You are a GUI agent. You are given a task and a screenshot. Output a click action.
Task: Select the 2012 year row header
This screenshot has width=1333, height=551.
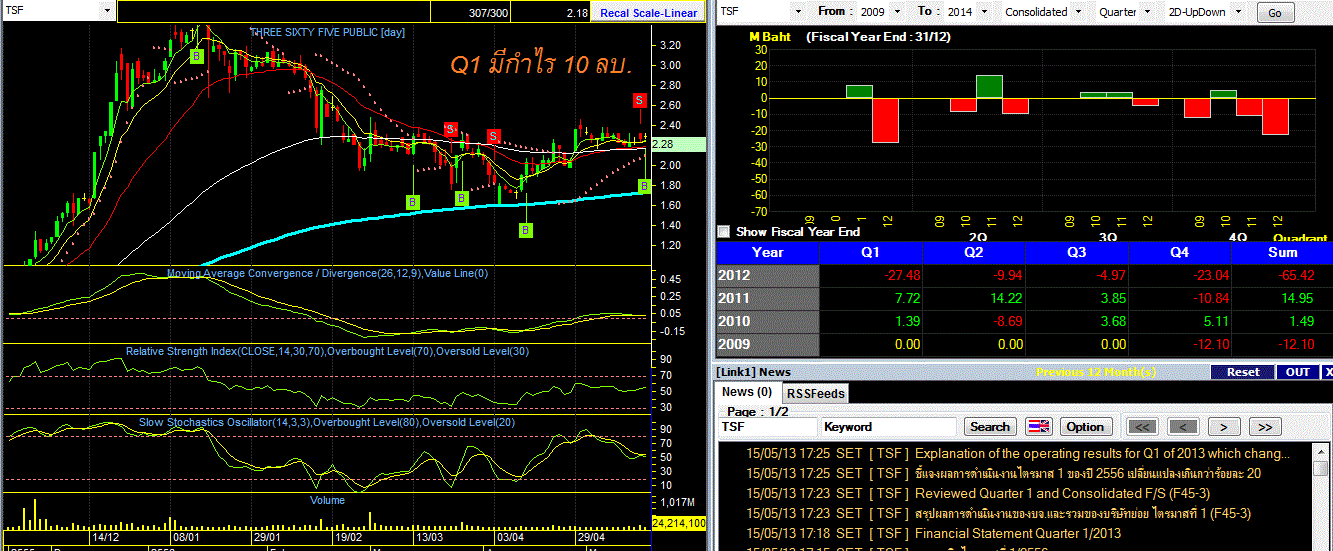[767, 276]
